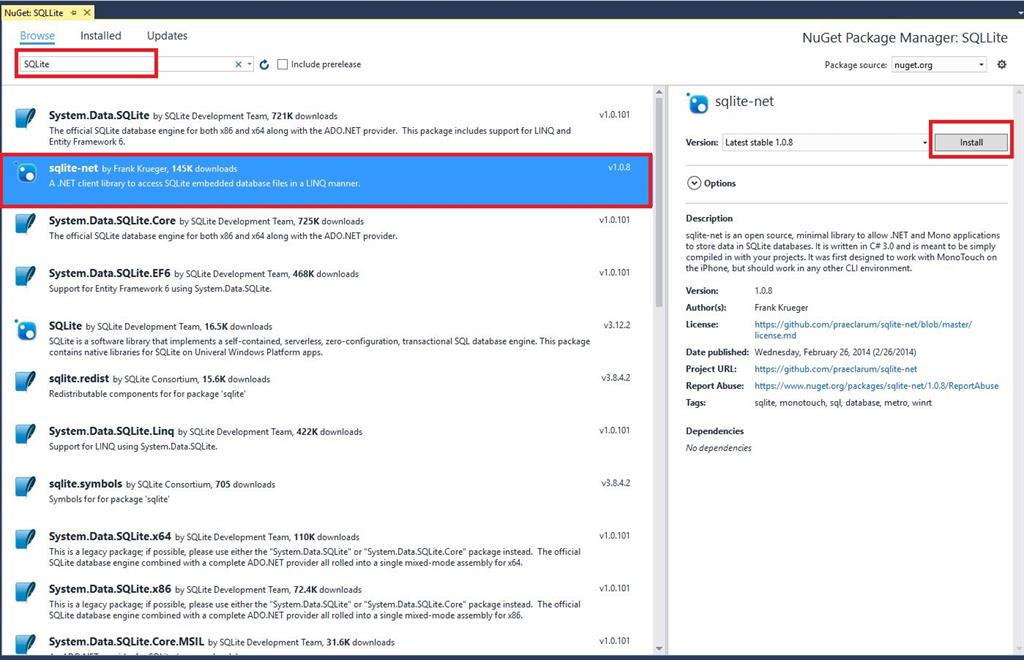Select the System.Data.SQLite.x86 package title

(x=110, y=589)
